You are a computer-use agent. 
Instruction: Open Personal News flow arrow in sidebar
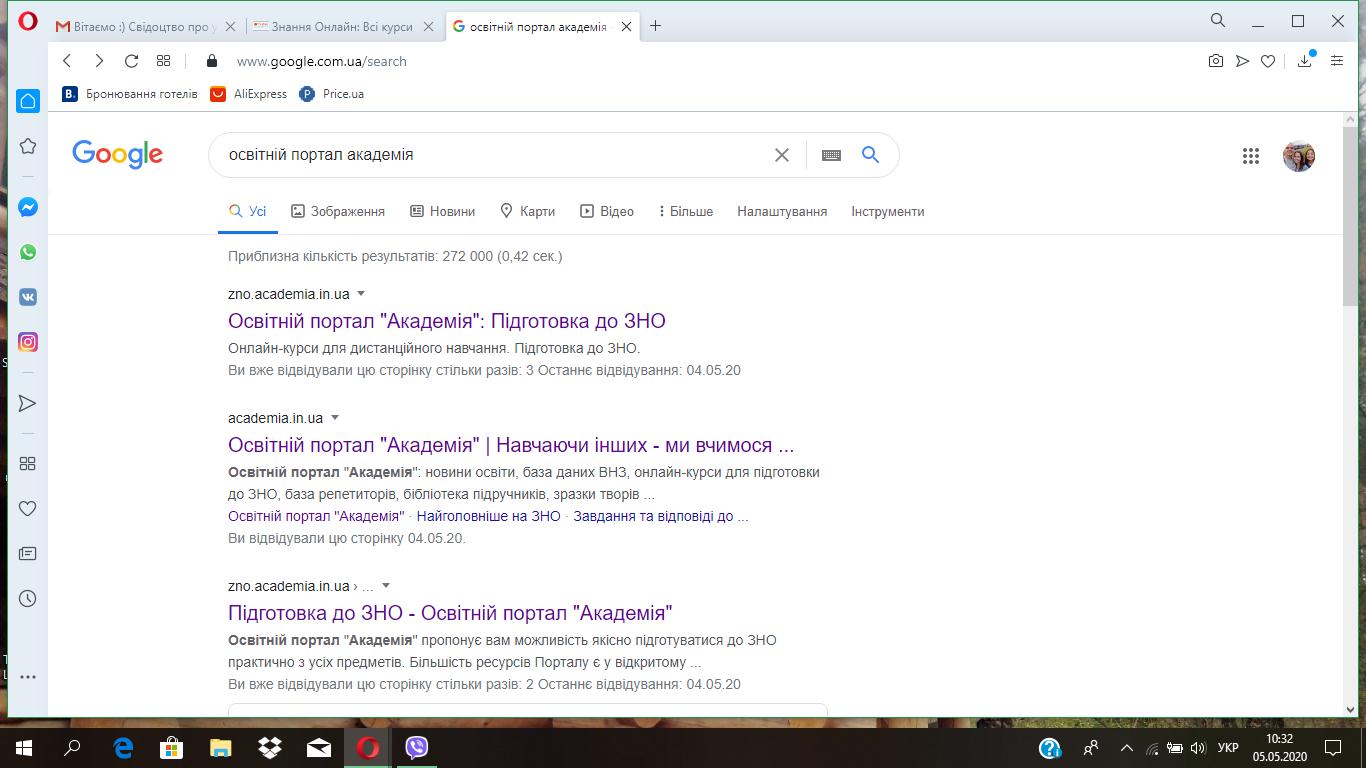(x=28, y=403)
